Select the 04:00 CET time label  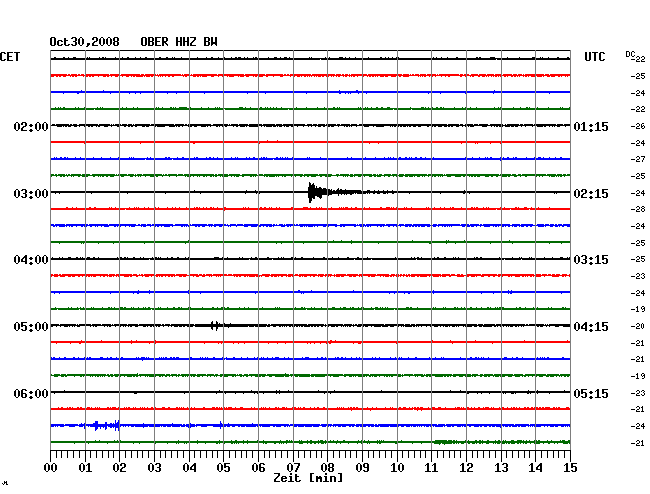click(x=31, y=260)
